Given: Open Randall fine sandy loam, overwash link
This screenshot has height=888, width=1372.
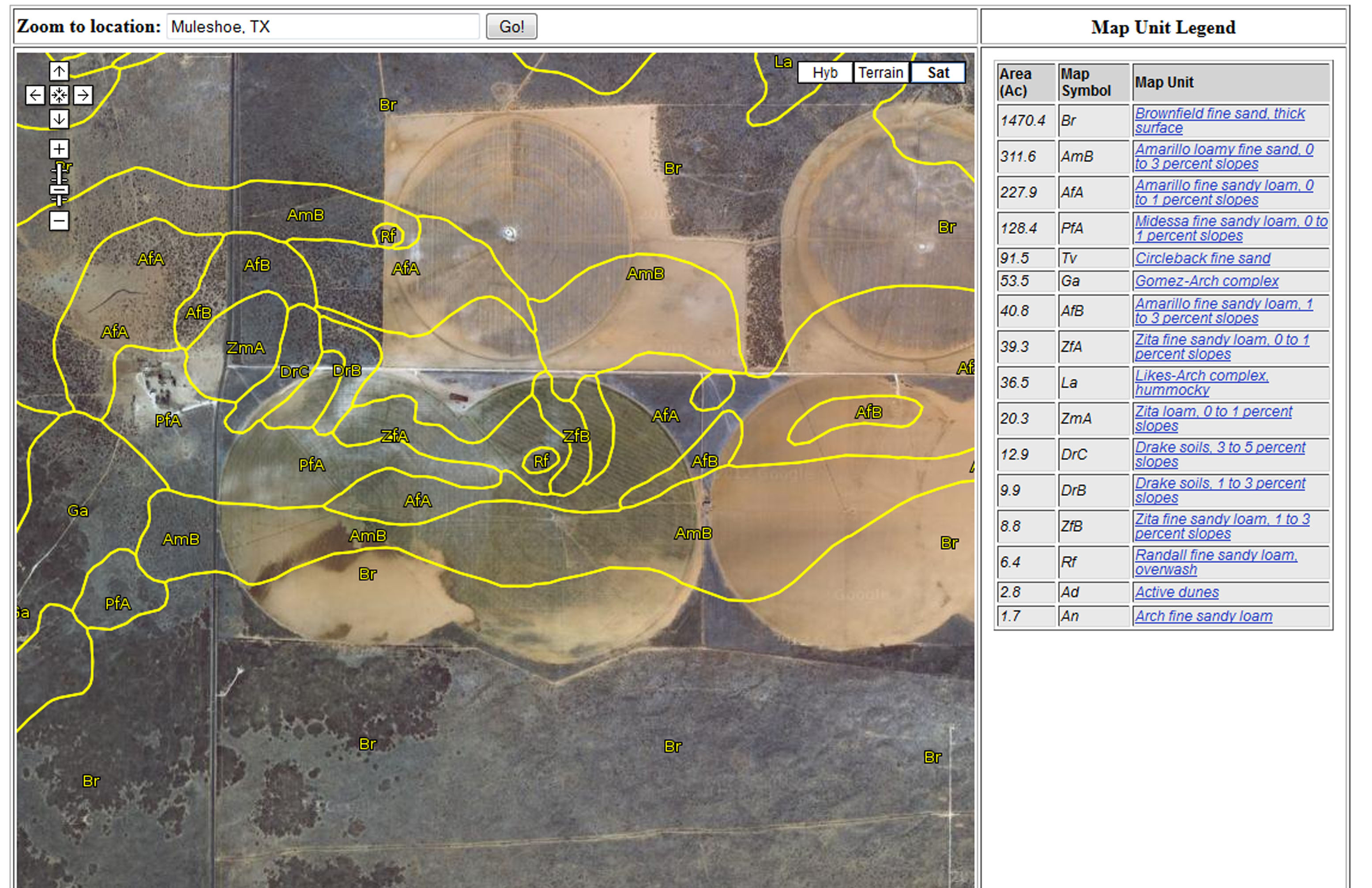Looking at the screenshot, I should pos(1215,555).
